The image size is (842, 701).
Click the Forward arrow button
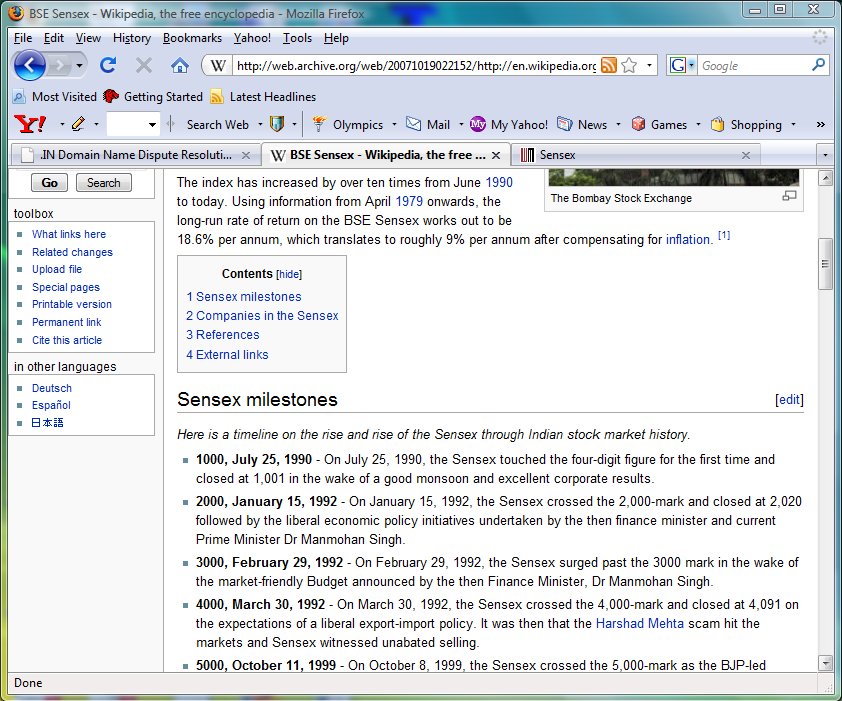tap(59, 66)
